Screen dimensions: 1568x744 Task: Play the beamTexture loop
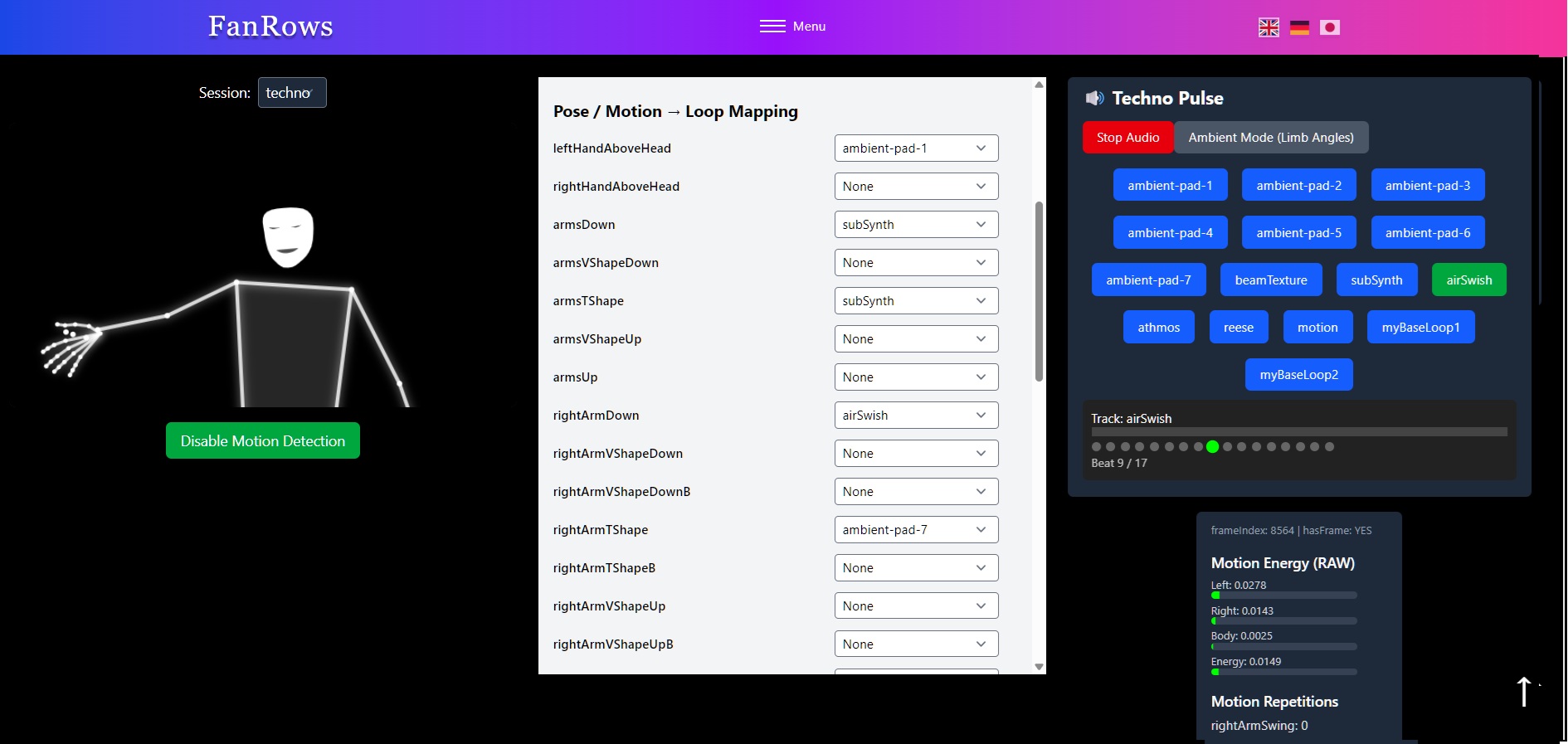tap(1270, 280)
